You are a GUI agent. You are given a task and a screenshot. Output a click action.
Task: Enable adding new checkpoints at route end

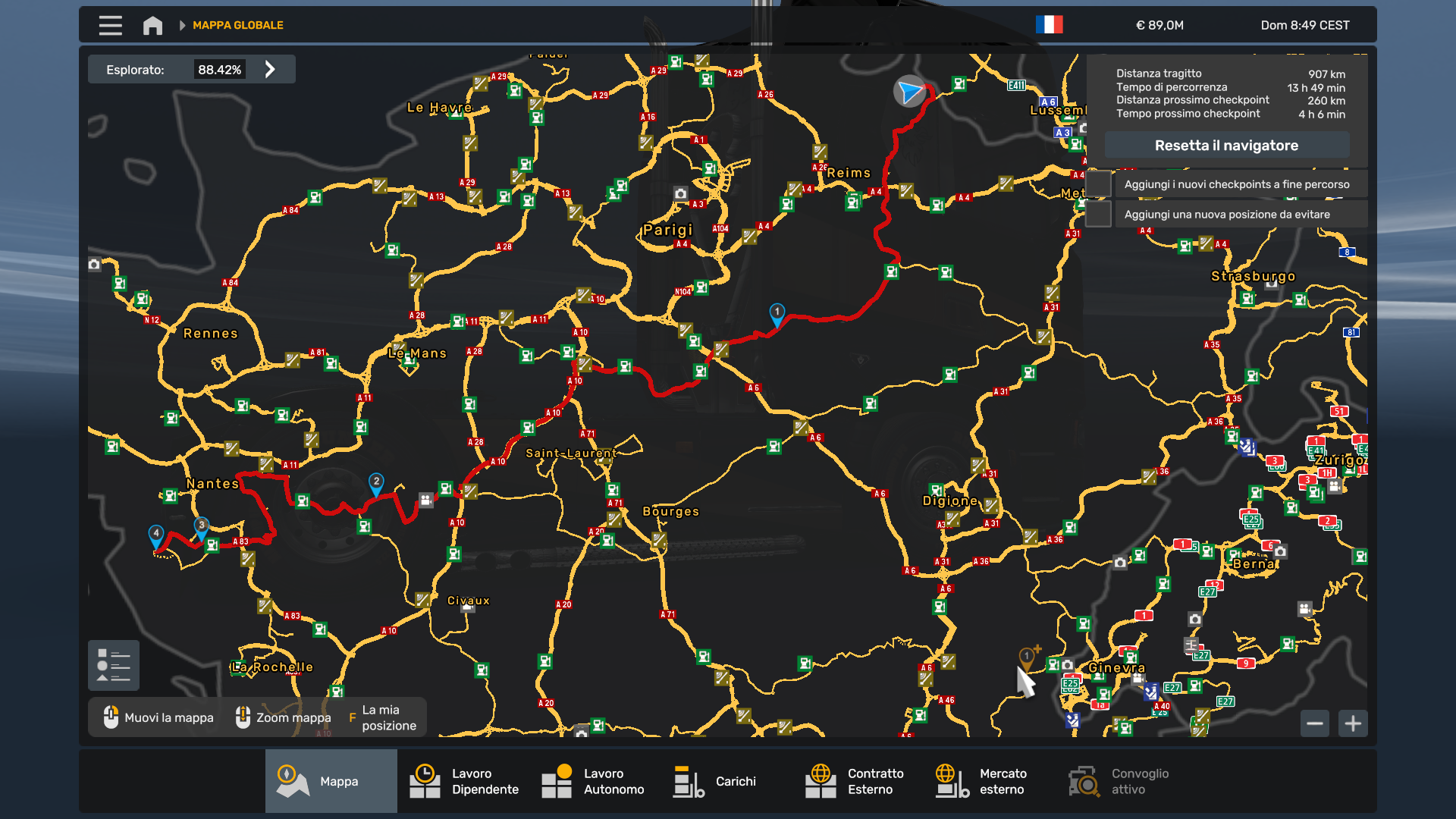click(x=1099, y=184)
